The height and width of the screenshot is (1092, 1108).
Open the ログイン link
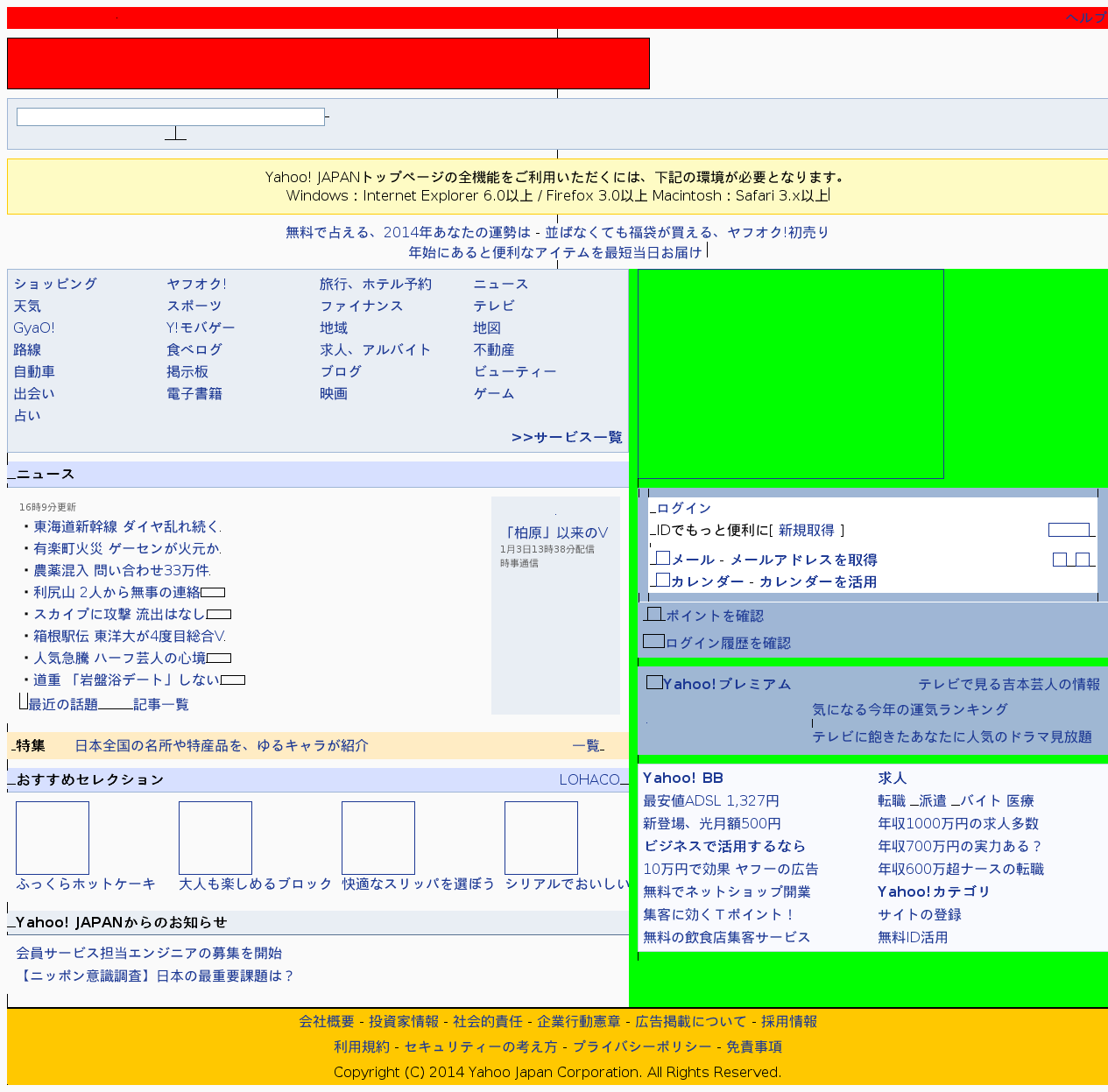[684, 508]
